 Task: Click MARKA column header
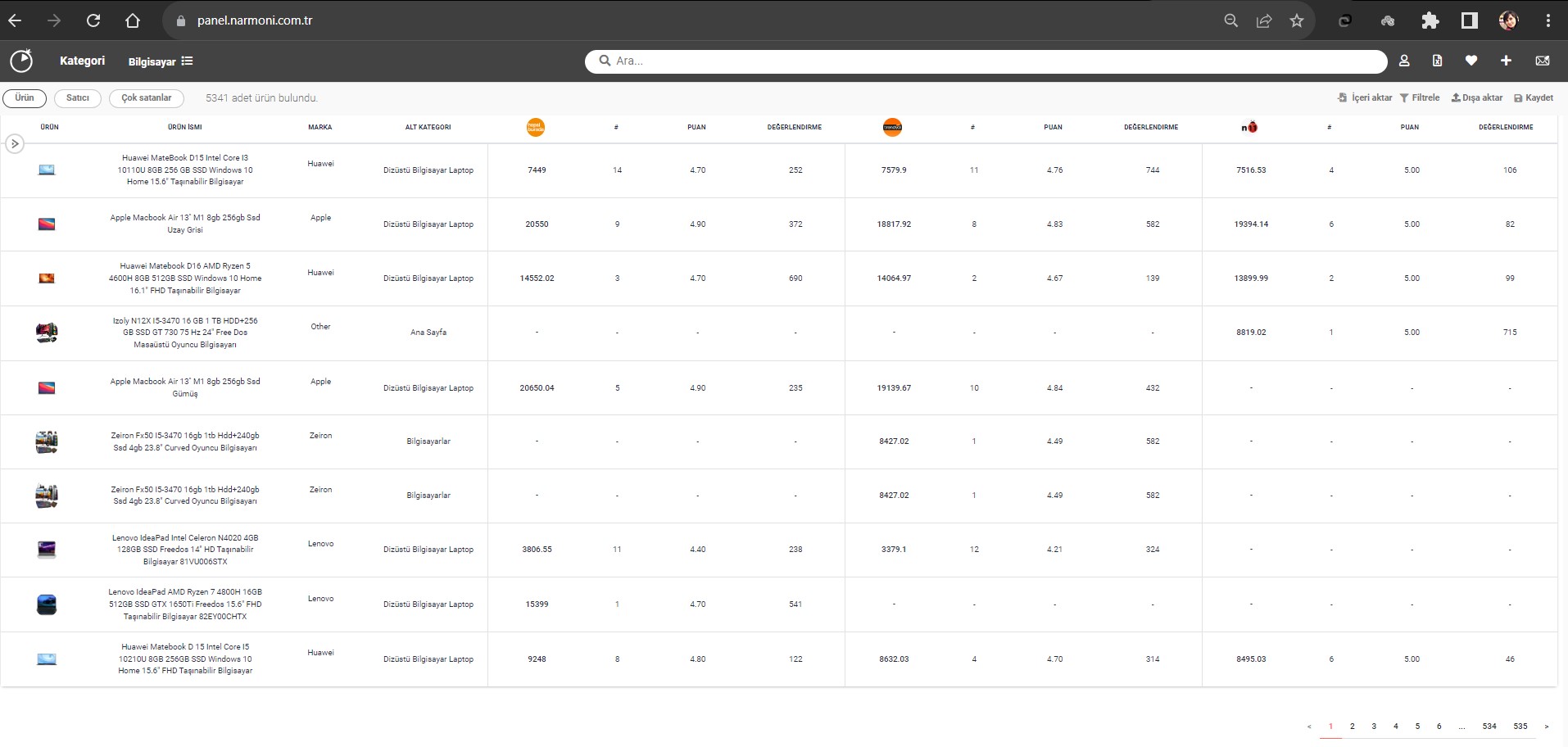(320, 127)
